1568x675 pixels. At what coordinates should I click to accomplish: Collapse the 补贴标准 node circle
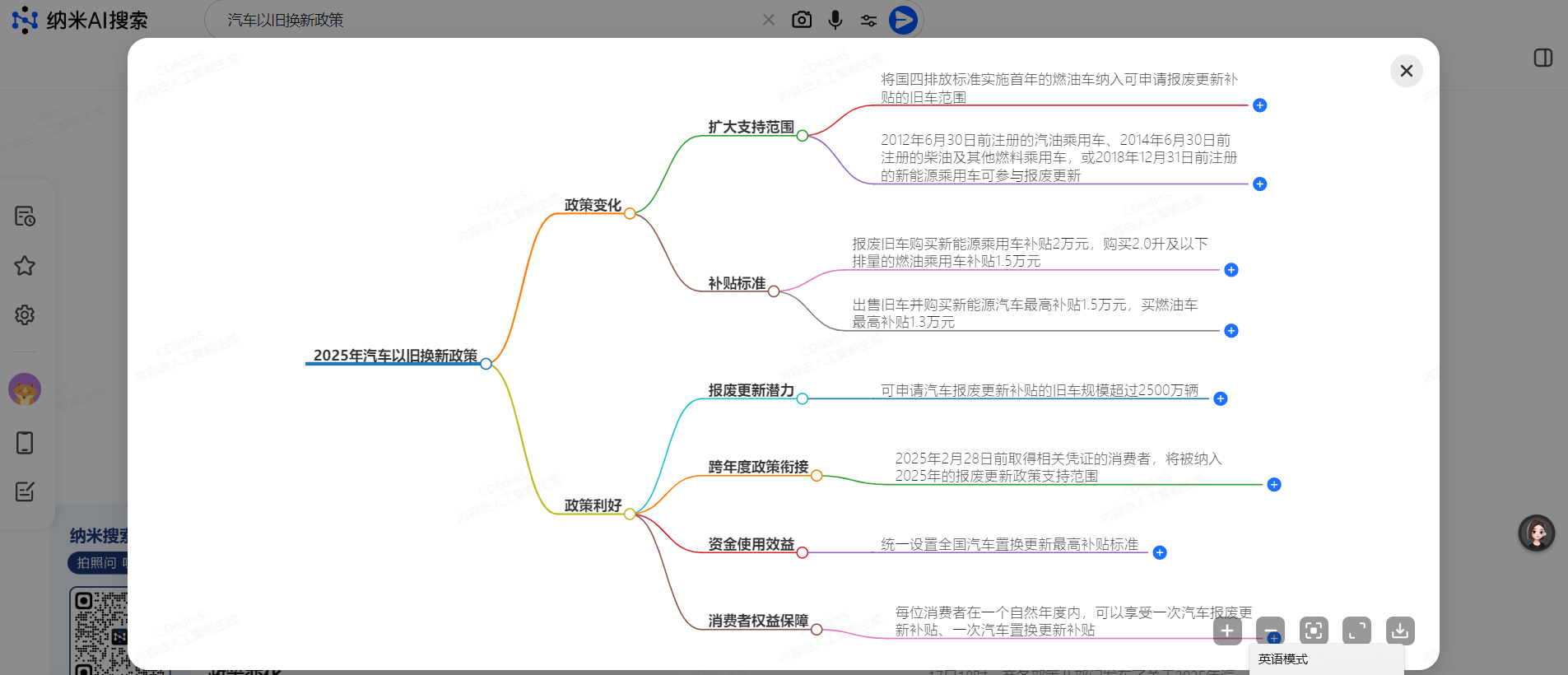pyautogui.click(x=774, y=291)
